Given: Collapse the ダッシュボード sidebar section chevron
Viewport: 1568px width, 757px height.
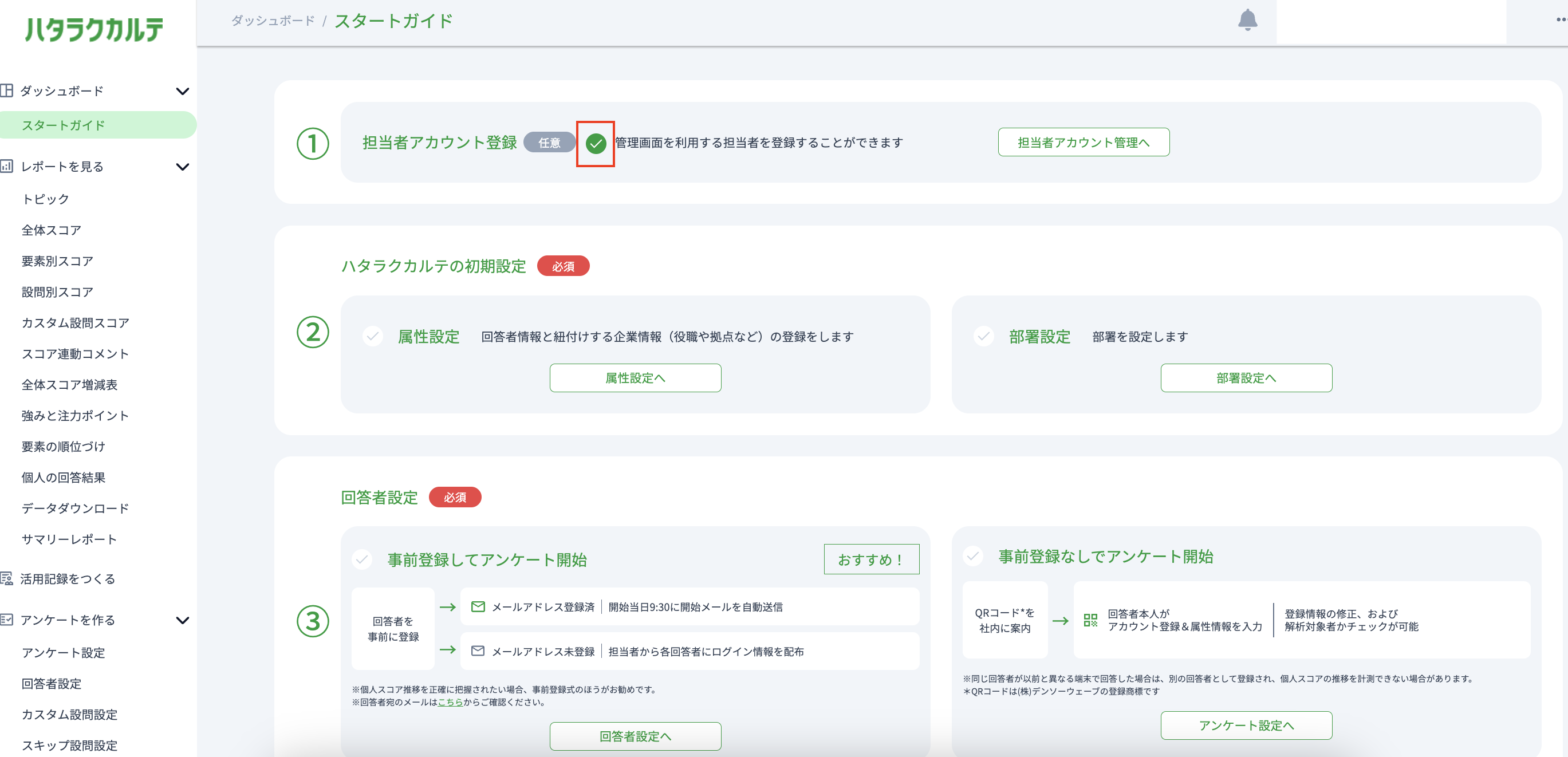Looking at the screenshot, I should (182, 91).
